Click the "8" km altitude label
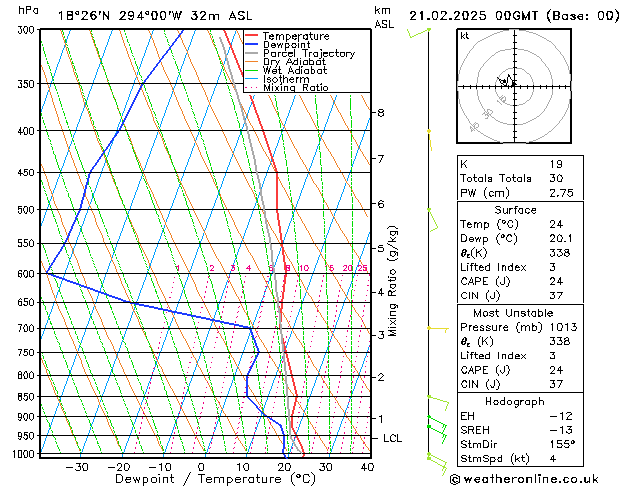Viewport: 629px width, 486px height. coord(381,113)
